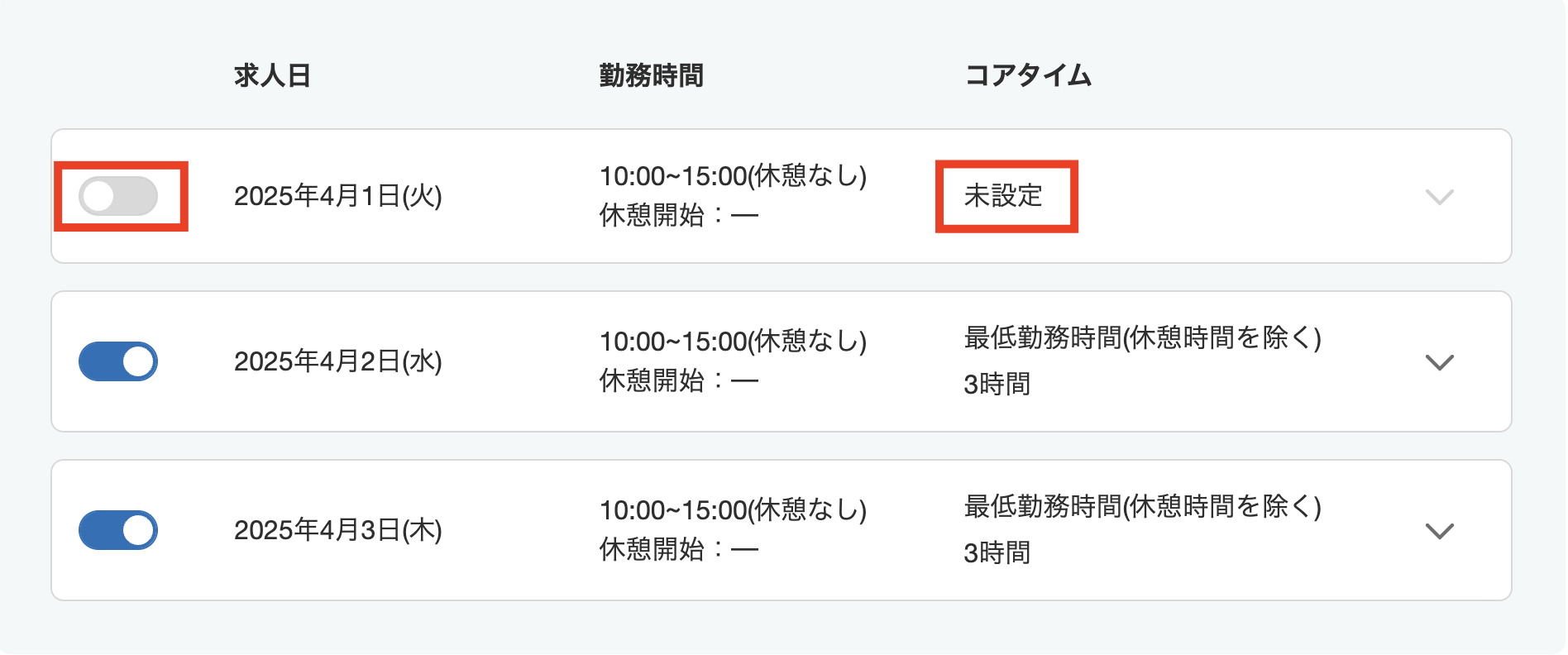Click the knob of the first toggle switch

103,197
